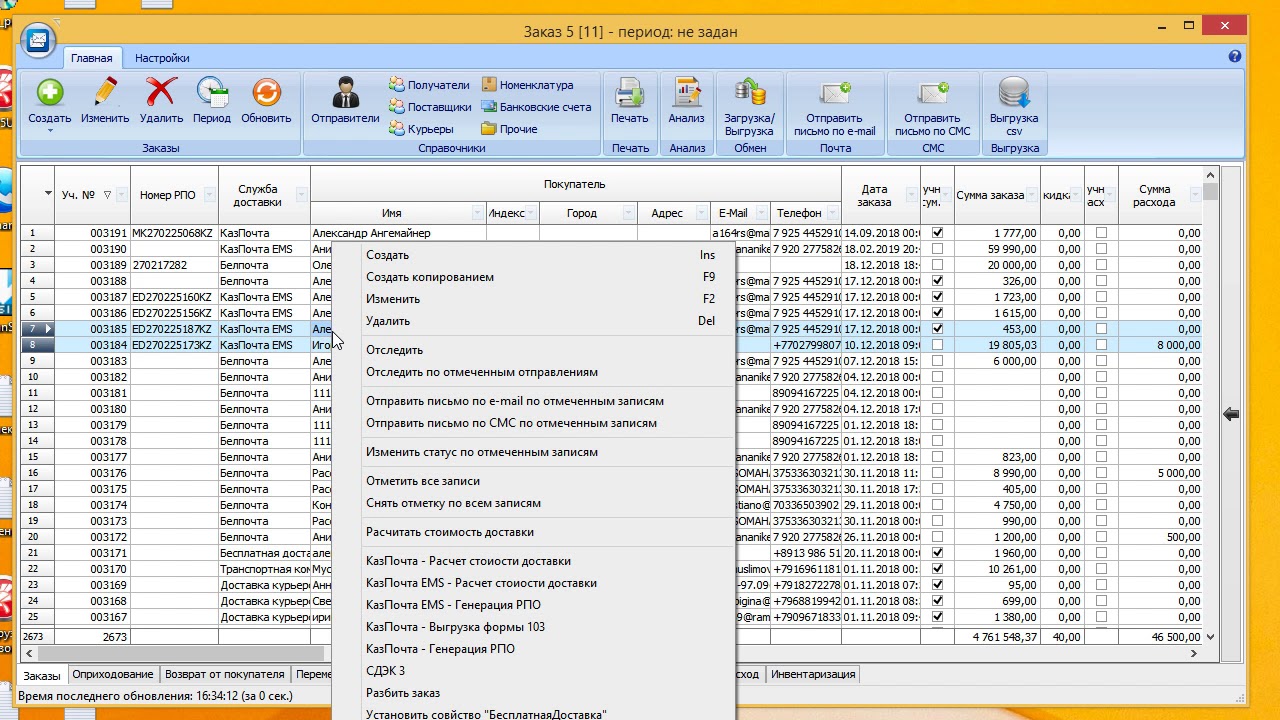
Task: Toggle учн сум. checkbox for order 003190
Action: [x=937, y=249]
